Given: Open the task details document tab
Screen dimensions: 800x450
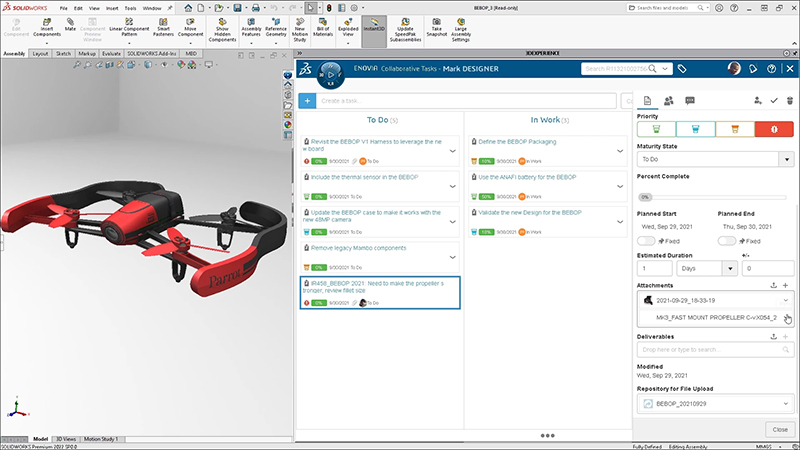Looking at the screenshot, I should (647, 101).
